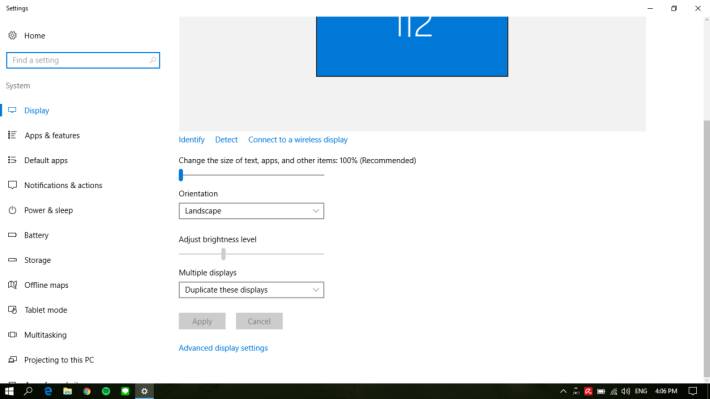Open Spotify from the taskbar

(106, 391)
